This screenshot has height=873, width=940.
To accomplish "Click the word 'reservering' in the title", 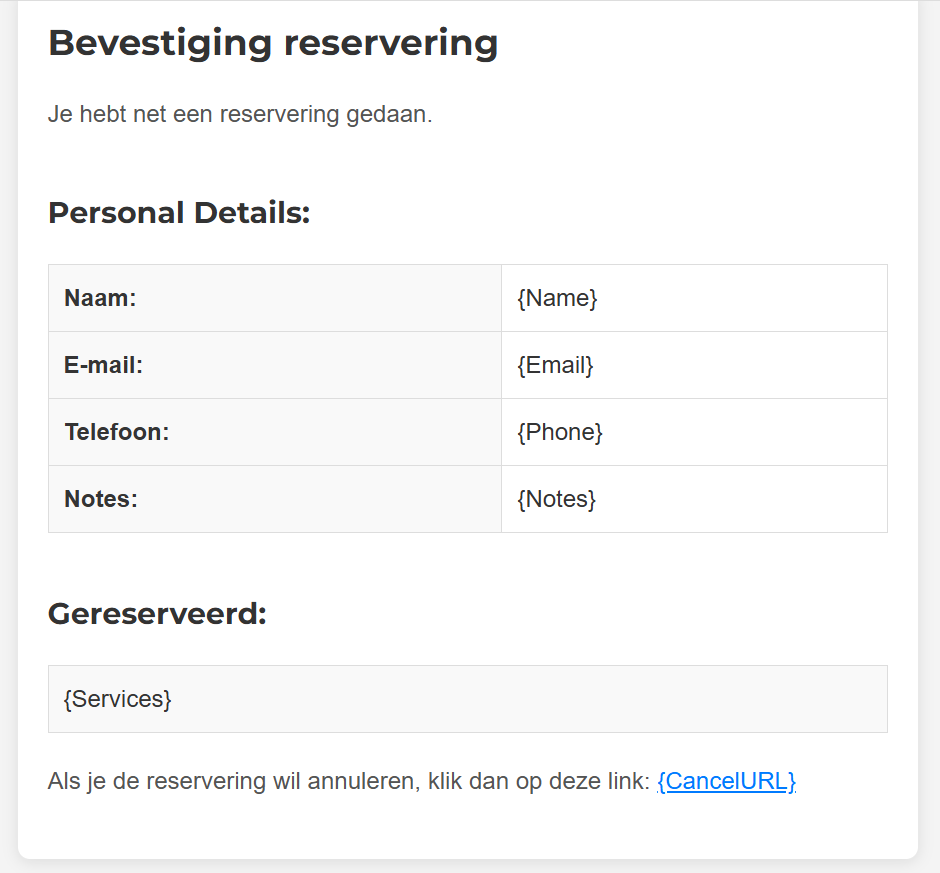I will pos(391,44).
